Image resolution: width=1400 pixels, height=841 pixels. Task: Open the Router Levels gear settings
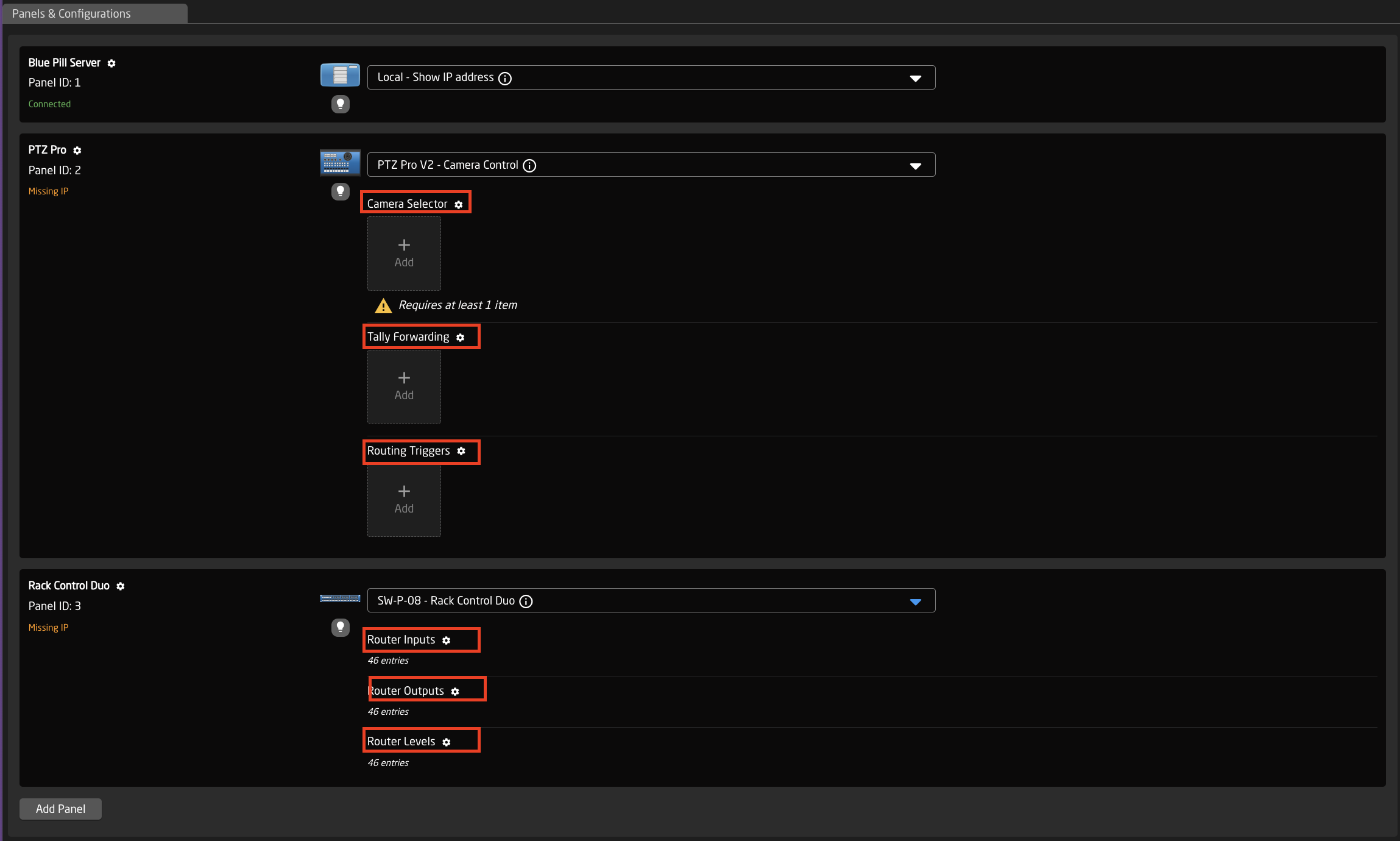[x=447, y=742]
